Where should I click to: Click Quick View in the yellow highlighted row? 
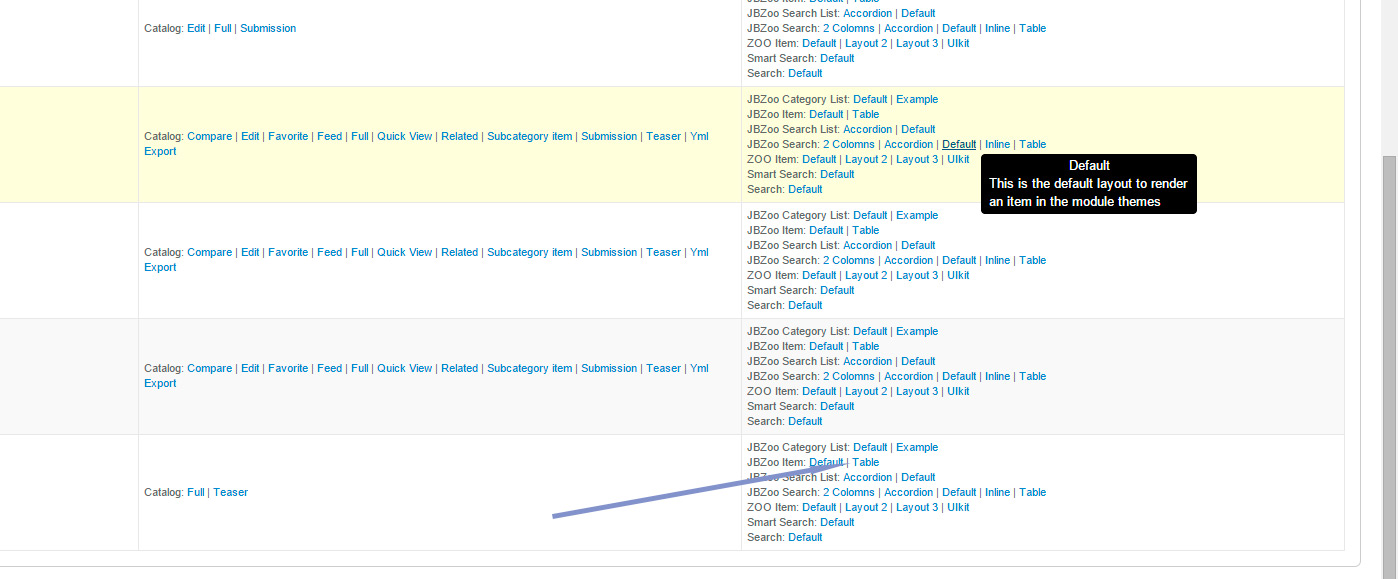pos(405,136)
